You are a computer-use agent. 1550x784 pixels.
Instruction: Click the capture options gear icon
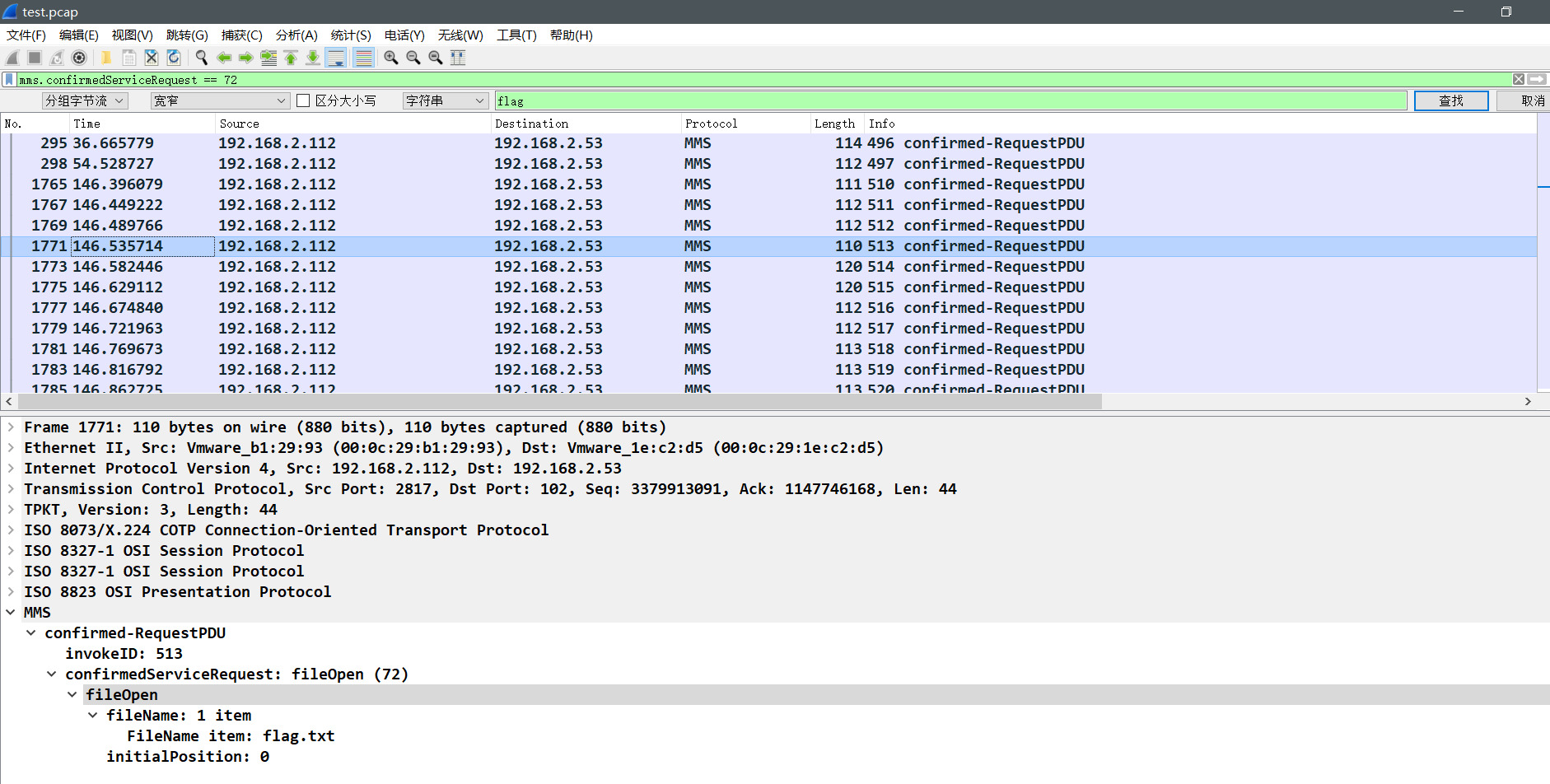[79, 58]
